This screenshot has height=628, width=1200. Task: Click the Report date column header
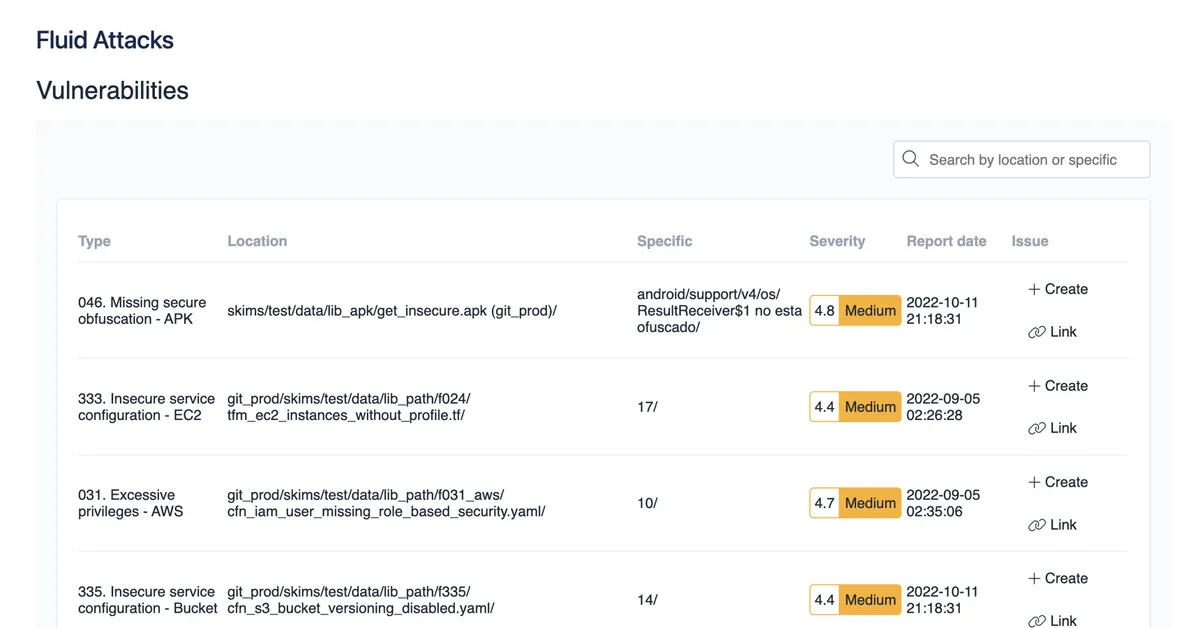(x=946, y=241)
